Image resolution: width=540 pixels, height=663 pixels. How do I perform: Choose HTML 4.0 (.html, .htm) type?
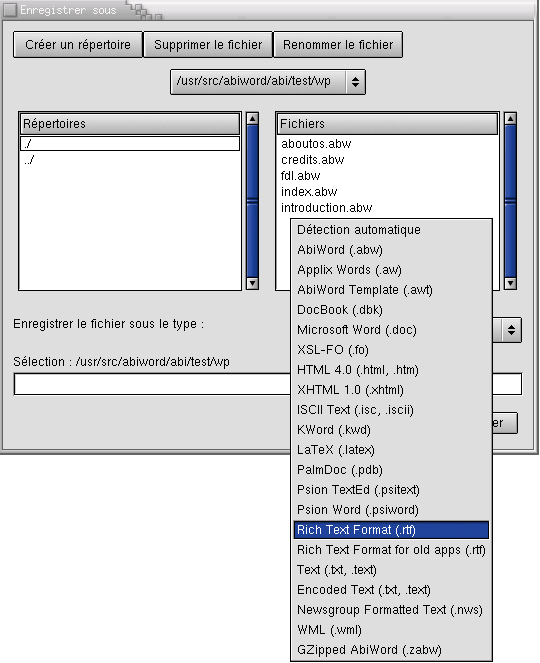click(x=391, y=370)
